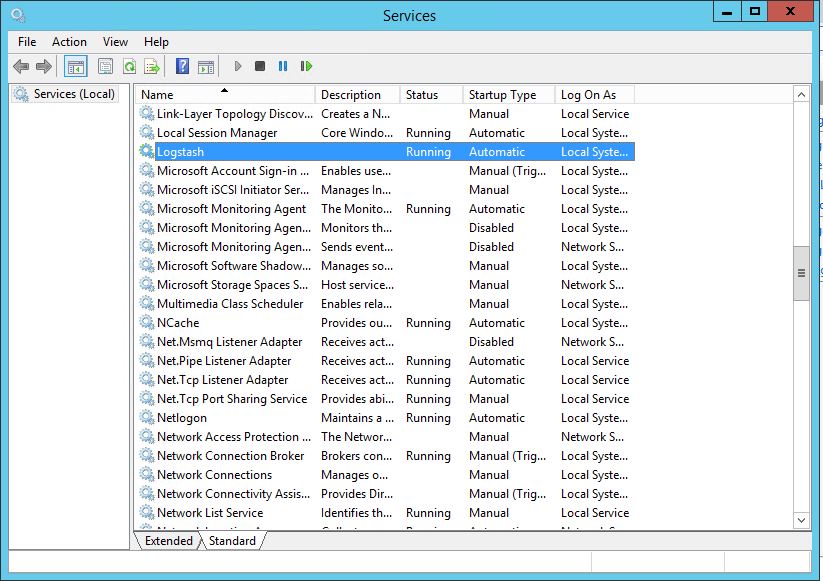823x581 pixels.
Task: Switch to the Extended tab
Action: pyautogui.click(x=169, y=541)
